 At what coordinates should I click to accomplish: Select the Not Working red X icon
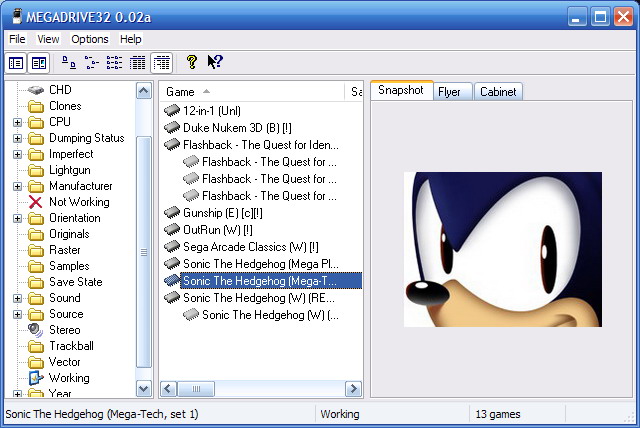point(36,202)
